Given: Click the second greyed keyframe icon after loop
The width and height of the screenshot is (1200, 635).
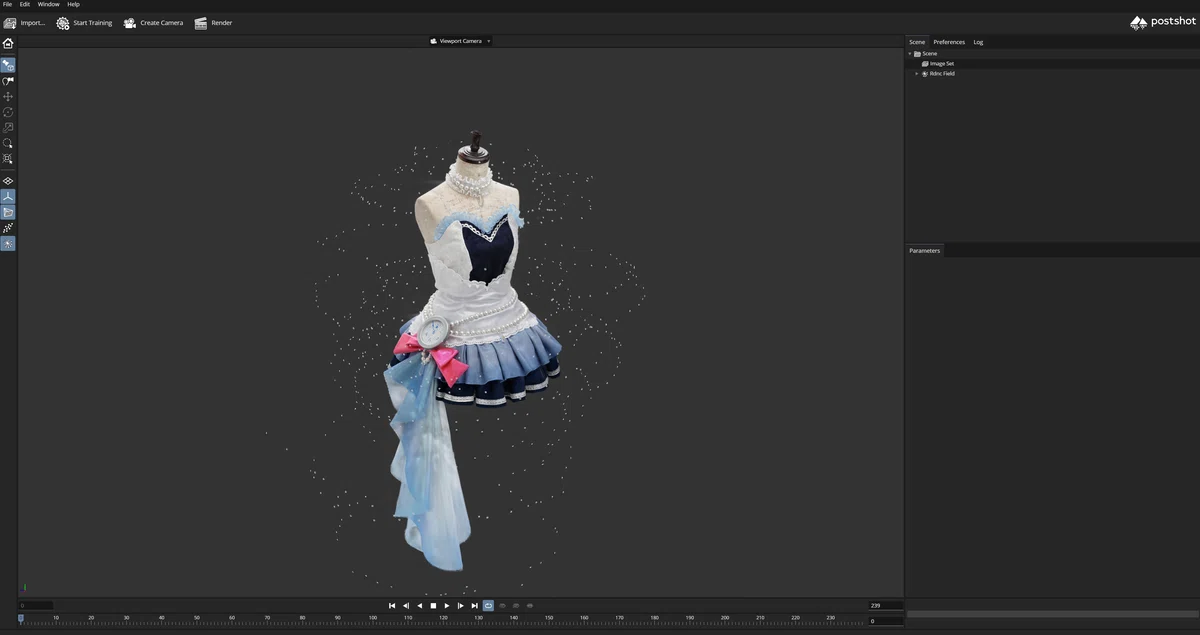Looking at the screenshot, I should [516, 605].
